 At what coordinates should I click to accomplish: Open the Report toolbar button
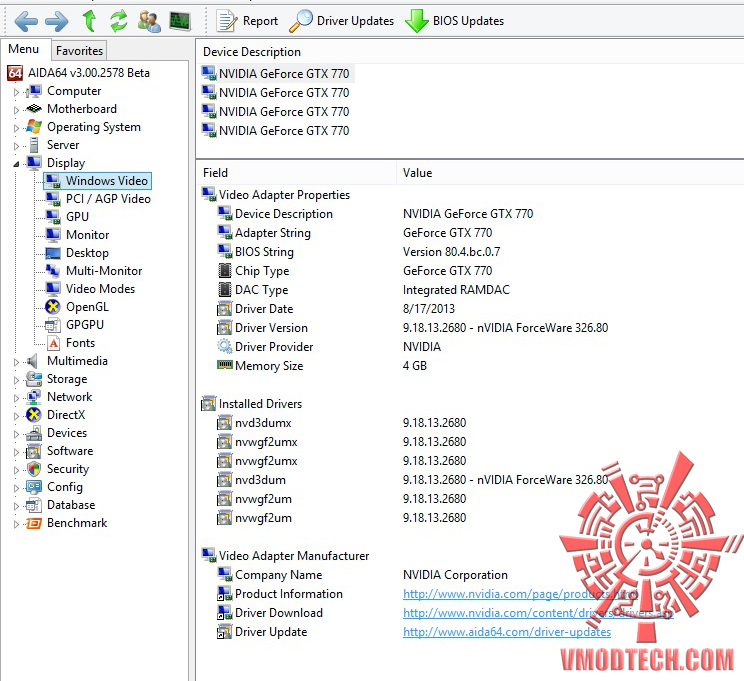pyautogui.click(x=247, y=21)
